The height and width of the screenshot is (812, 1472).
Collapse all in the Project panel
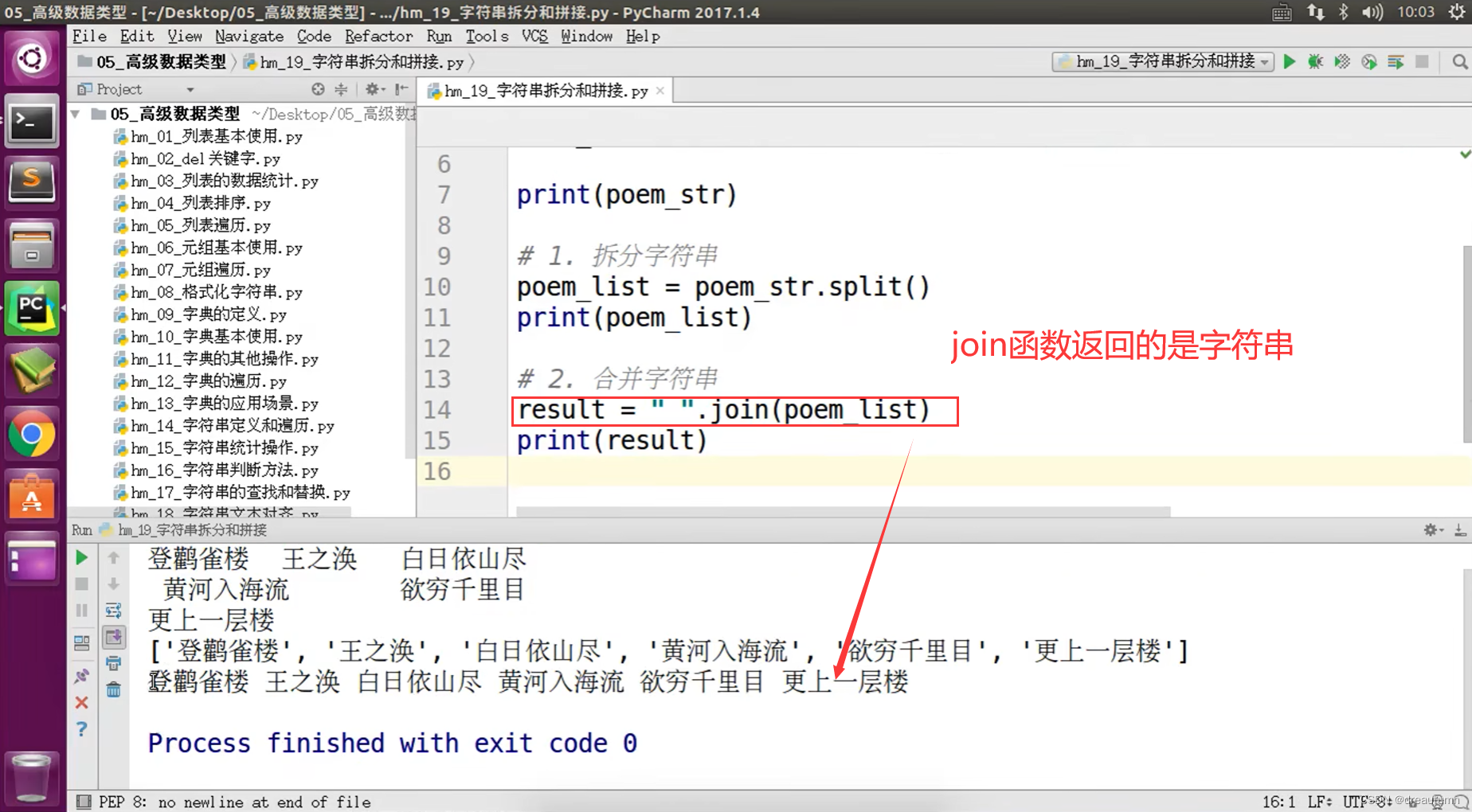341,89
